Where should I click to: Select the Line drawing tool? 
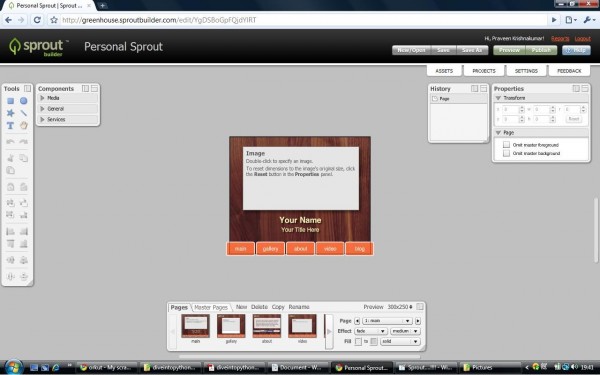pos(24,113)
